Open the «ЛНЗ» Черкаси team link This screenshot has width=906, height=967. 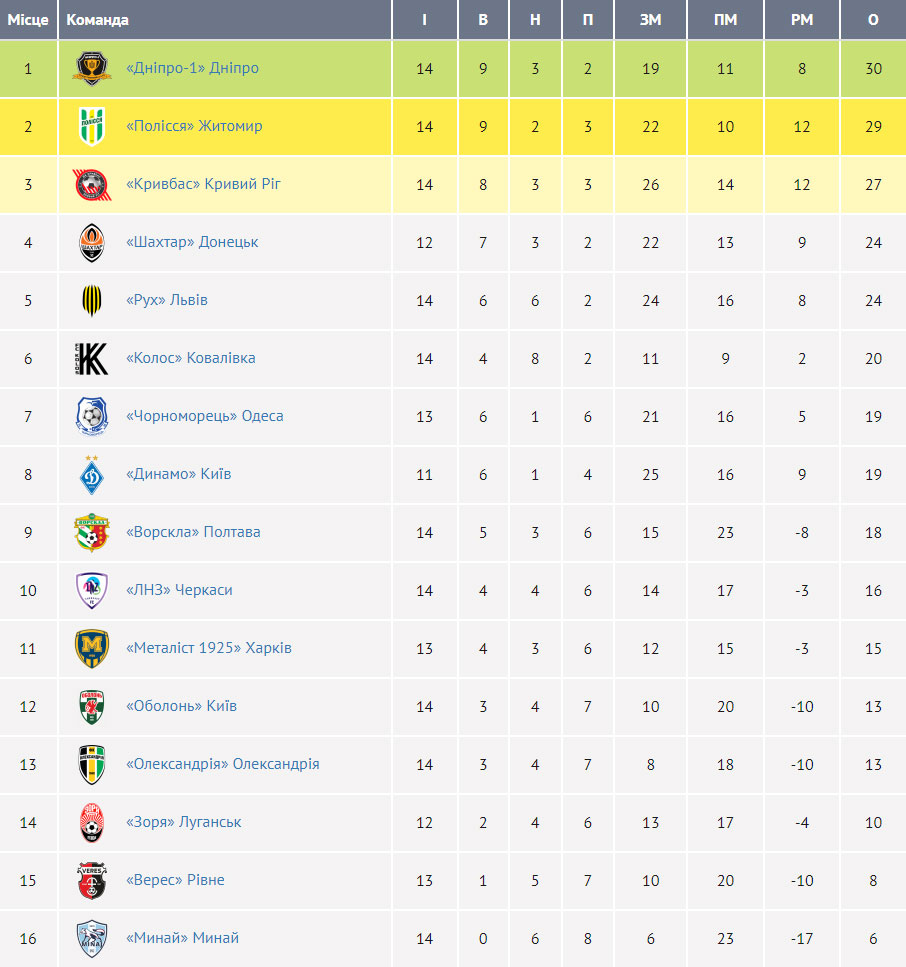coord(179,590)
